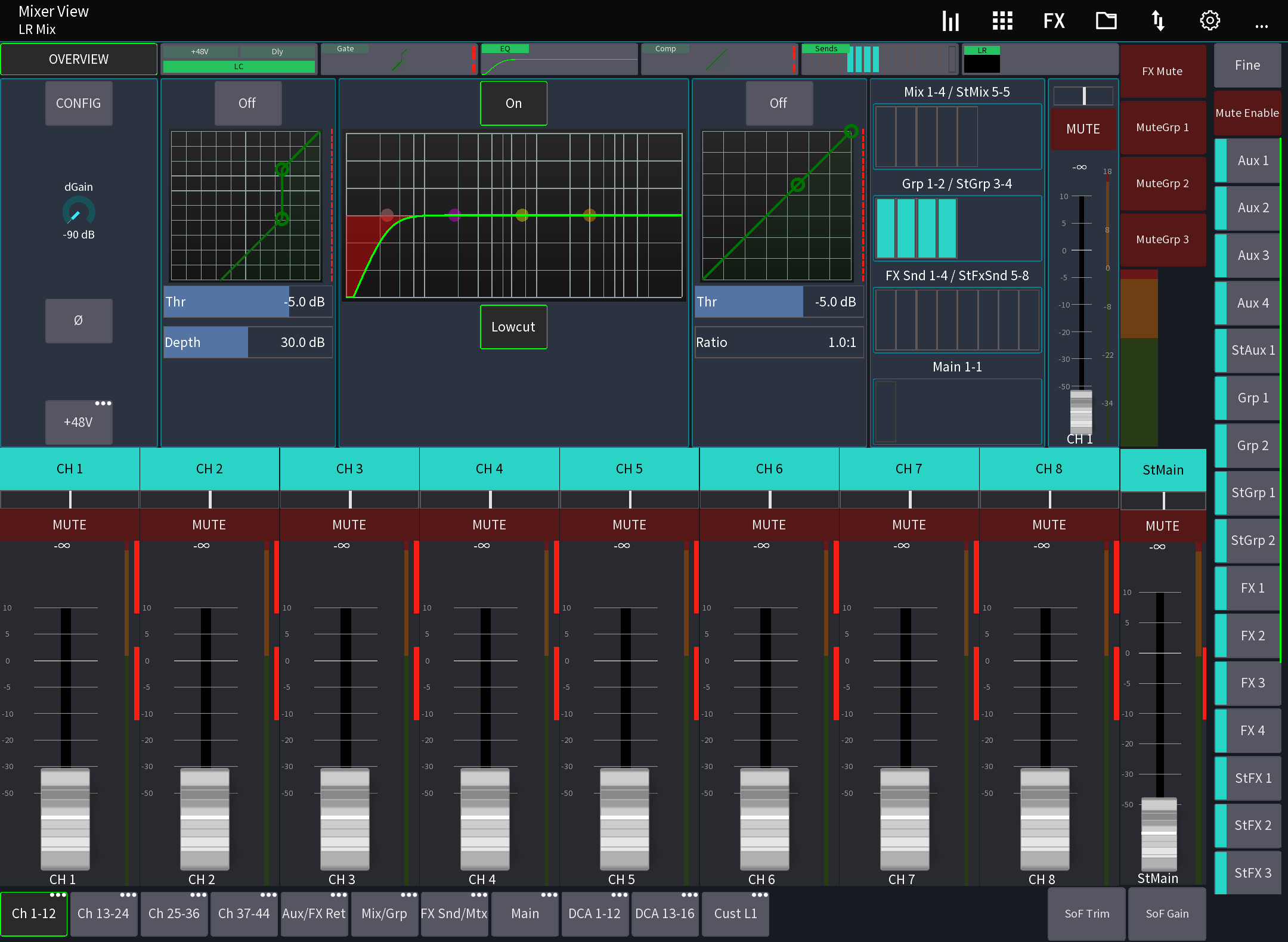
Task: Open the settings gear
Action: tap(1210, 20)
